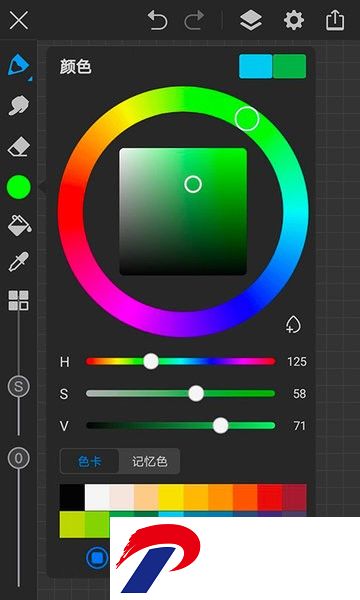Open the layers panel icon
This screenshot has height=600, width=360.
pyautogui.click(x=251, y=20)
